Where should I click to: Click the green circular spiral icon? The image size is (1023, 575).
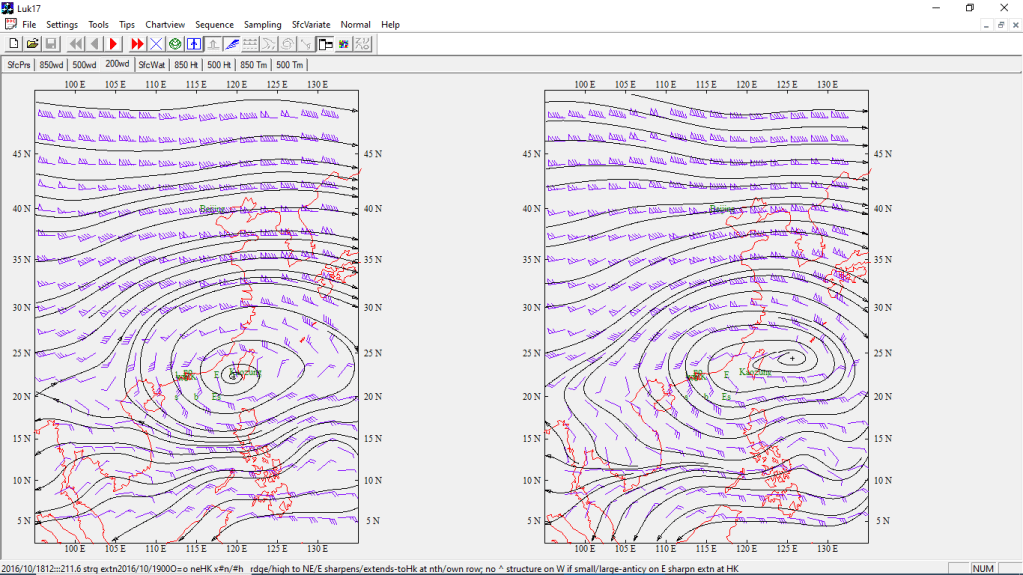coord(175,44)
